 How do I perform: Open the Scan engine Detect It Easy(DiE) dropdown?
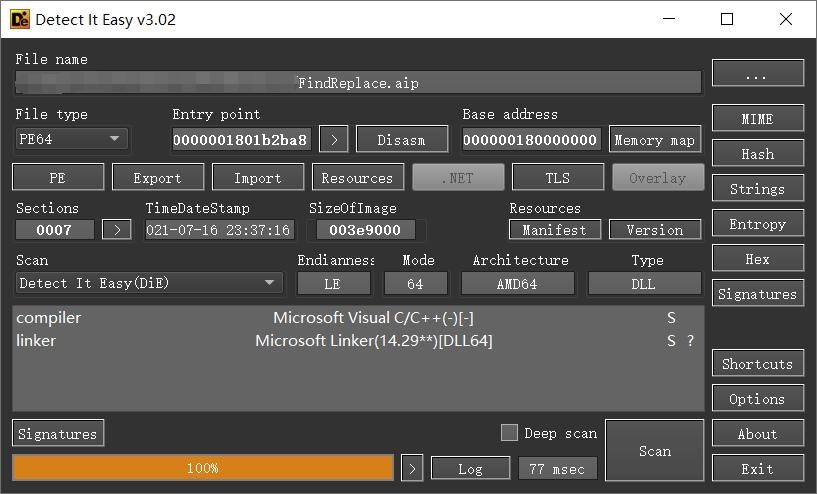pyautogui.click(x=149, y=283)
